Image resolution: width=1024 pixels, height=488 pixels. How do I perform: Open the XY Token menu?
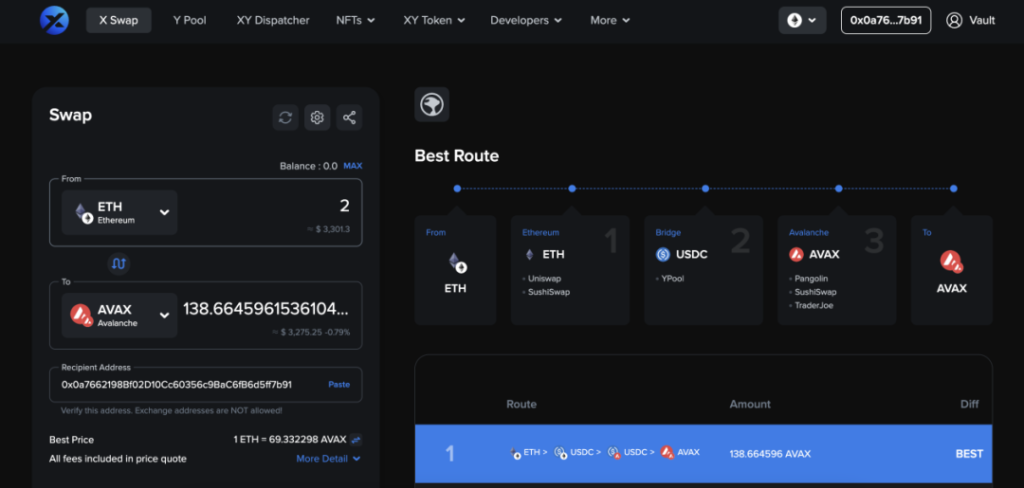point(434,20)
